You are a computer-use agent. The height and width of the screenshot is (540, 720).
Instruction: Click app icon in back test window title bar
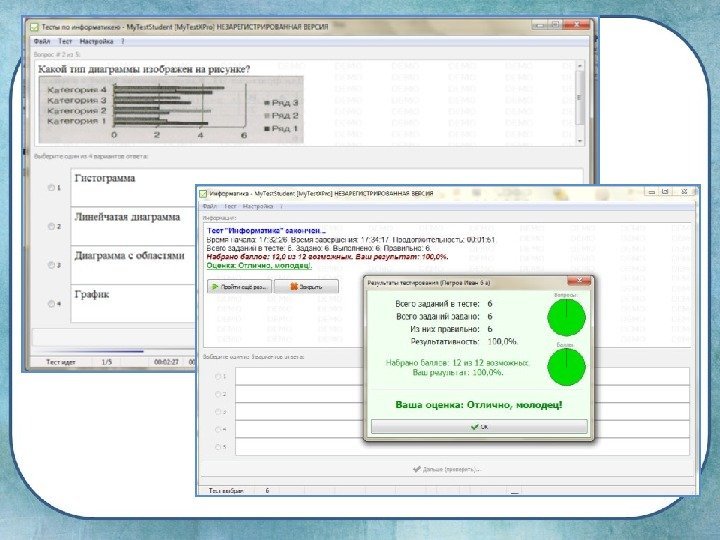(x=34, y=27)
